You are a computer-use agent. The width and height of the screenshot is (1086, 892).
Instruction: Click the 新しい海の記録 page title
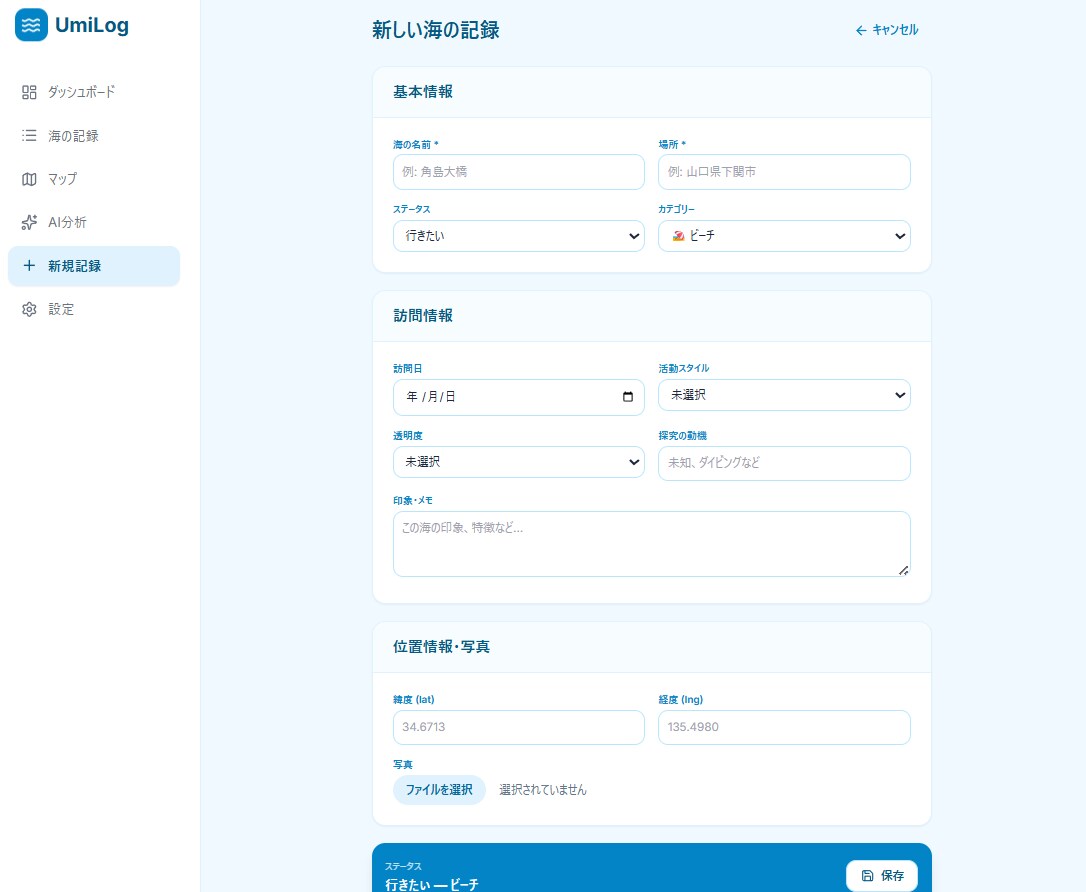pyautogui.click(x=436, y=30)
